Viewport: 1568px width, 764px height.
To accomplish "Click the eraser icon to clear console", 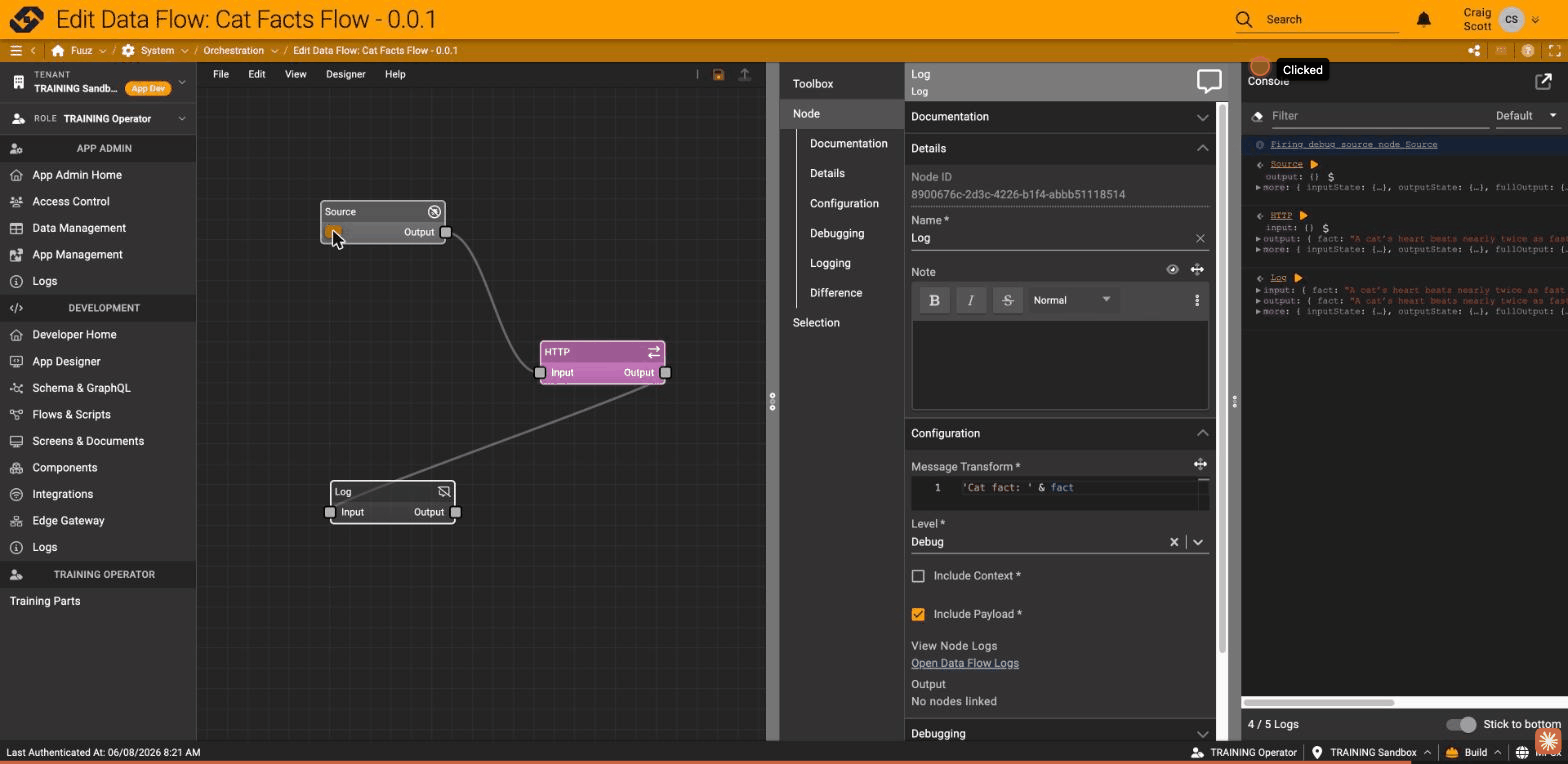I will [x=1257, y=116].
